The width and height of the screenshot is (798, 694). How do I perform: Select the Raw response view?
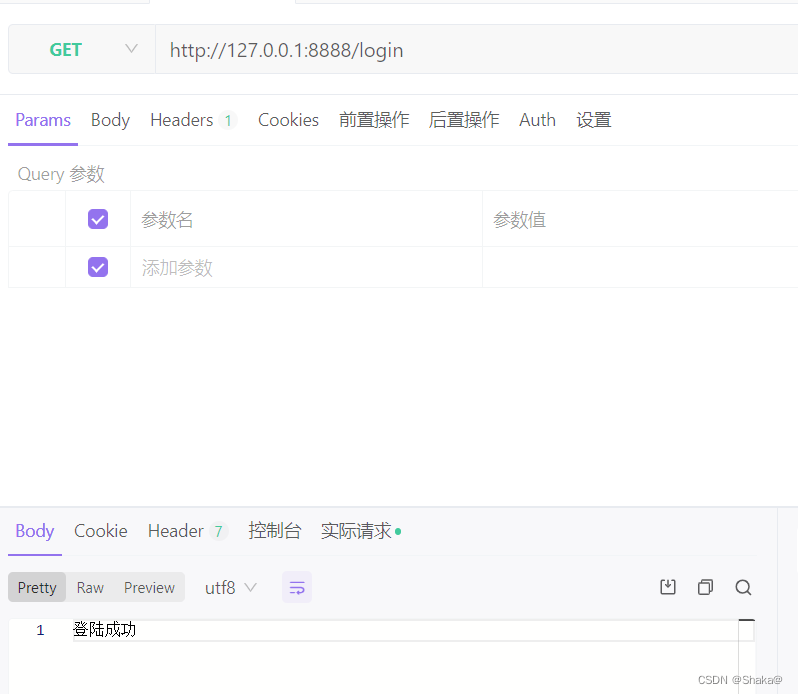(90, 588)
